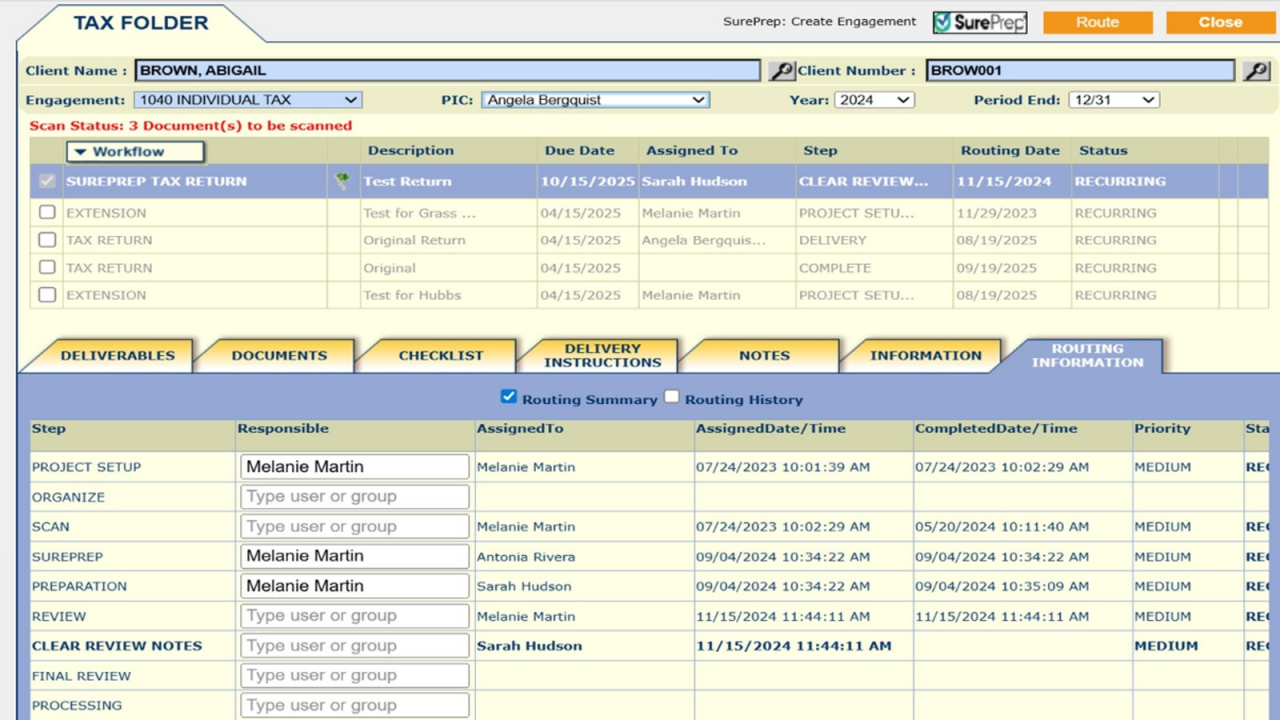Select the SUREPREP TAX RETURN row
This screenshot has height=720, width=1280.
[x=156, y=181]
